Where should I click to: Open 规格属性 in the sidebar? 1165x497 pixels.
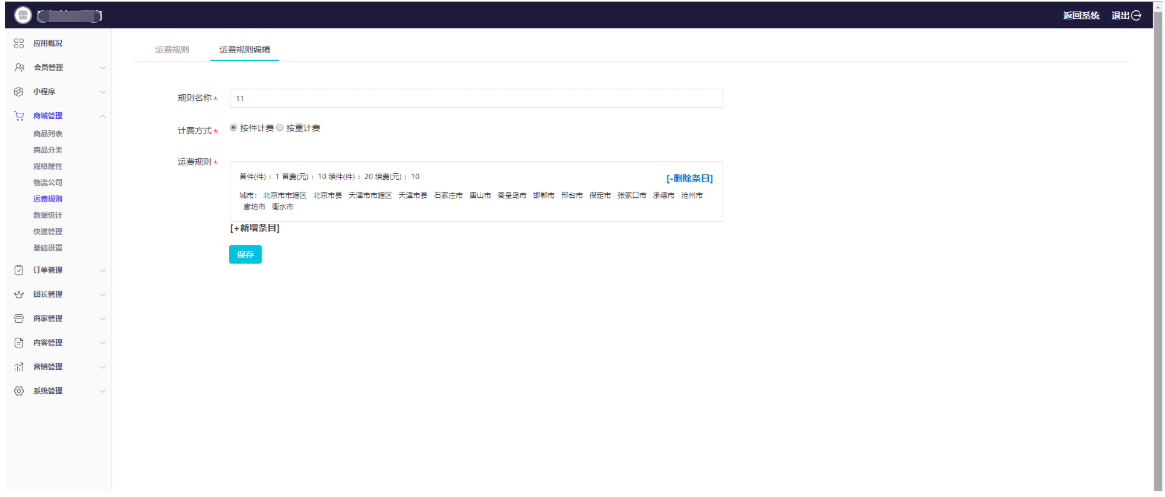48,166
